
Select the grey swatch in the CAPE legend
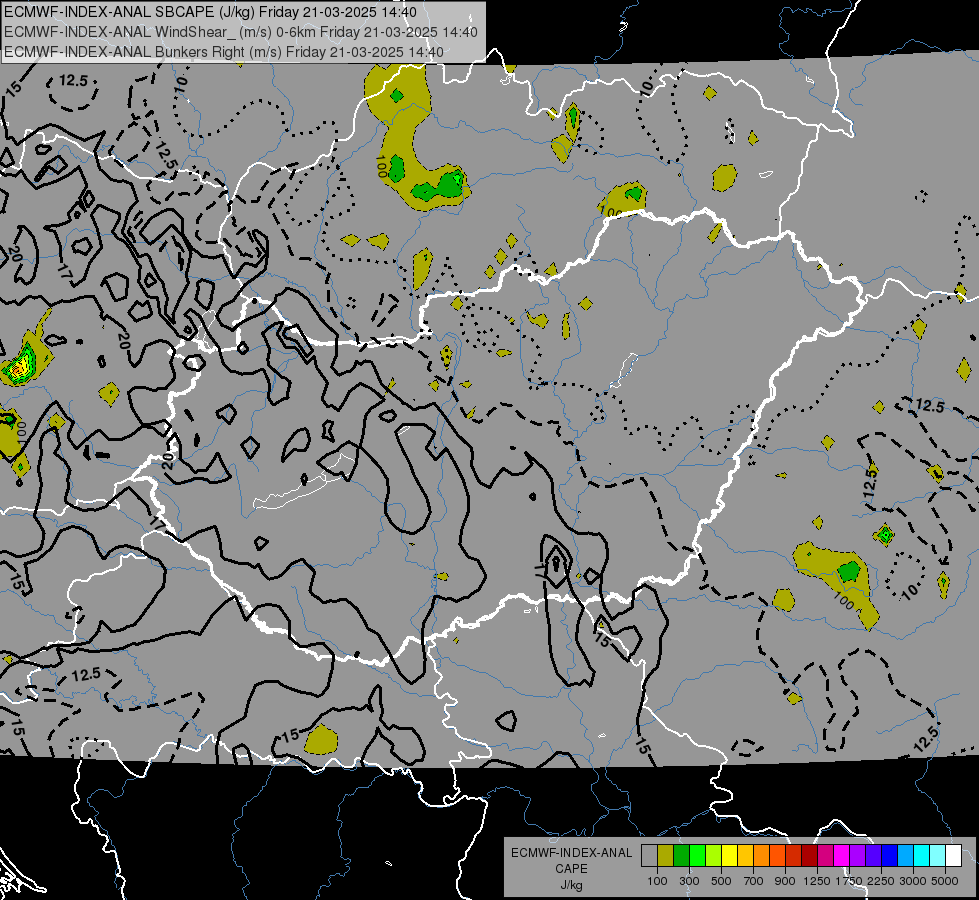(649, 855)
